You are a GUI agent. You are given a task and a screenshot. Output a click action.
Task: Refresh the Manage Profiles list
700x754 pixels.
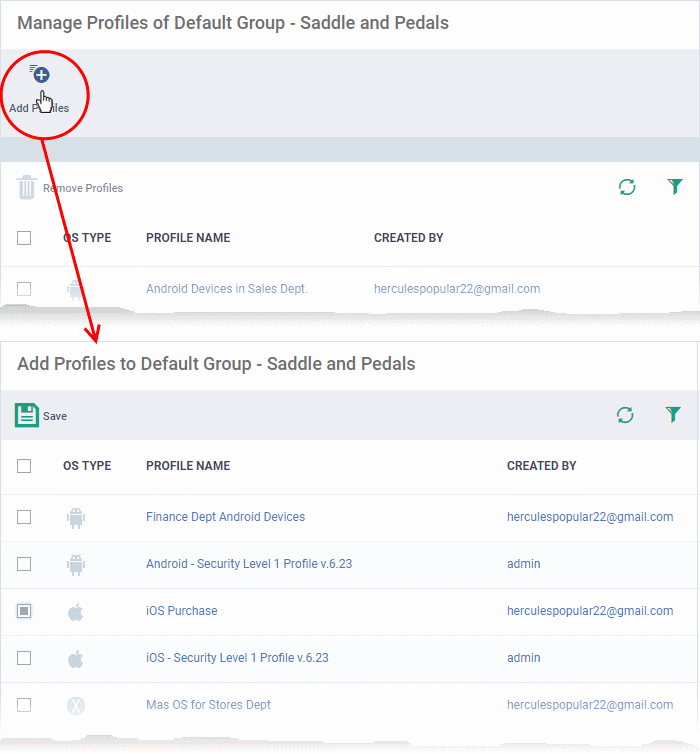coord(627,187)
